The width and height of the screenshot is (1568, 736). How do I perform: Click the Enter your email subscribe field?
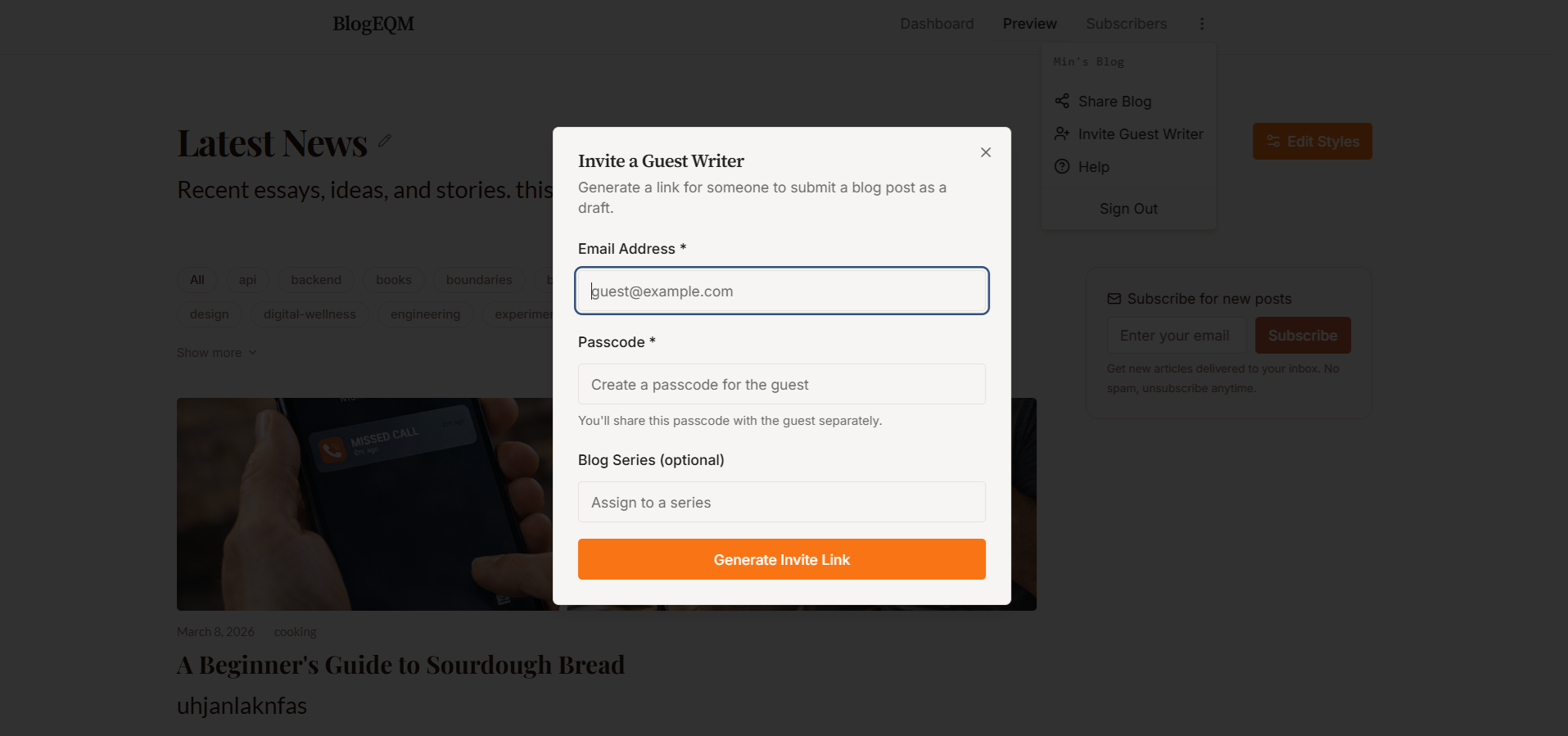click(1177, 336)
